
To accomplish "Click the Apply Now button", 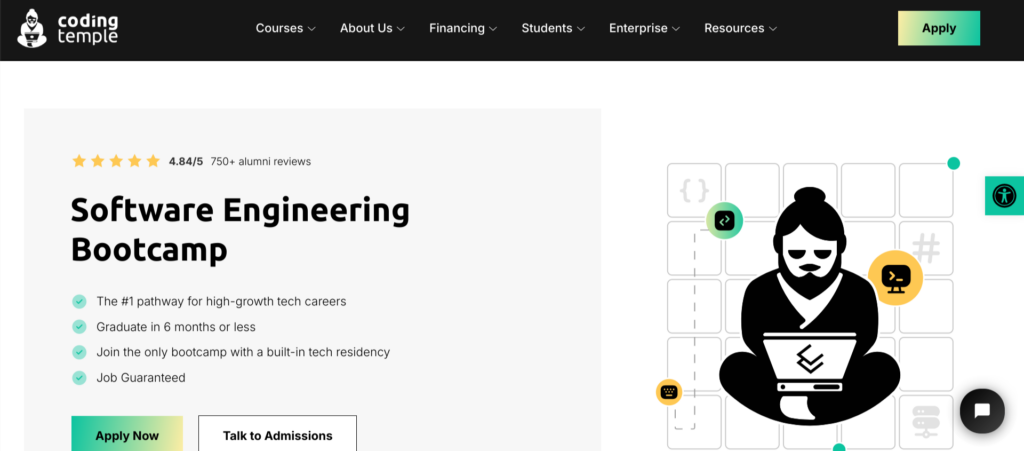I will [x=127, y=435].
